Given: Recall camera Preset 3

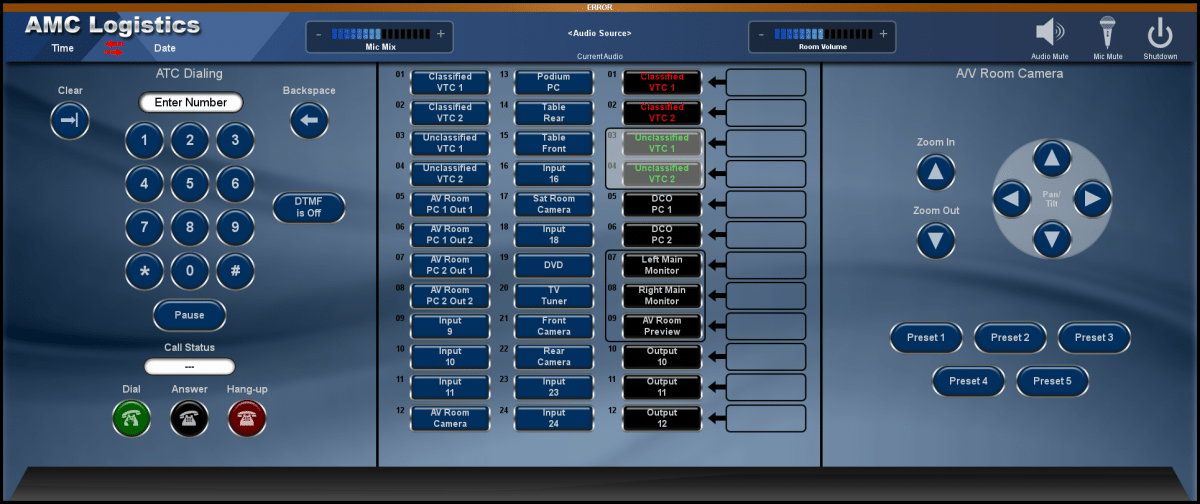Looking at the screenshot, I should pos(1094,338).
